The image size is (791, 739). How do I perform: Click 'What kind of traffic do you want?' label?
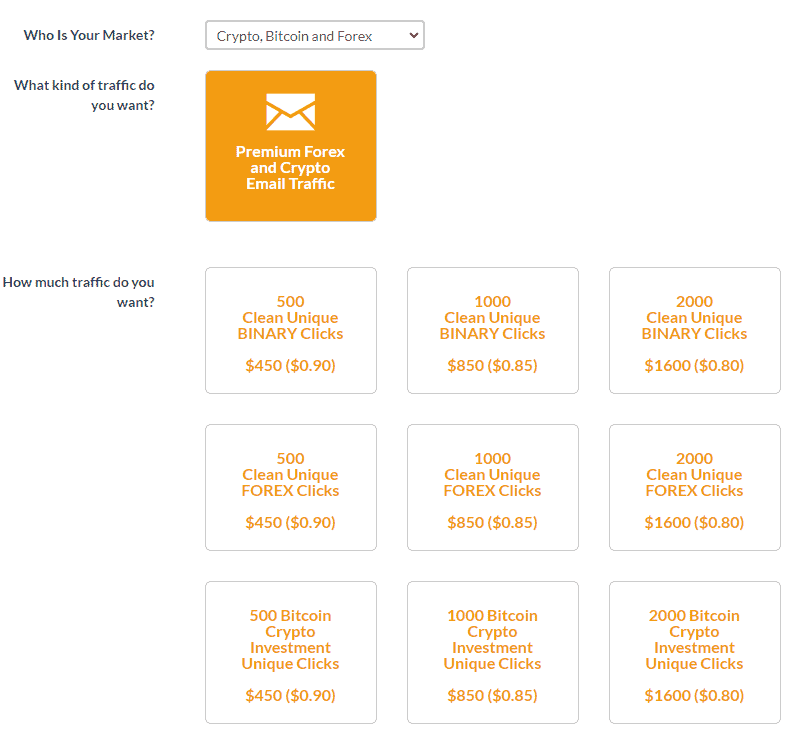(84, 95)
